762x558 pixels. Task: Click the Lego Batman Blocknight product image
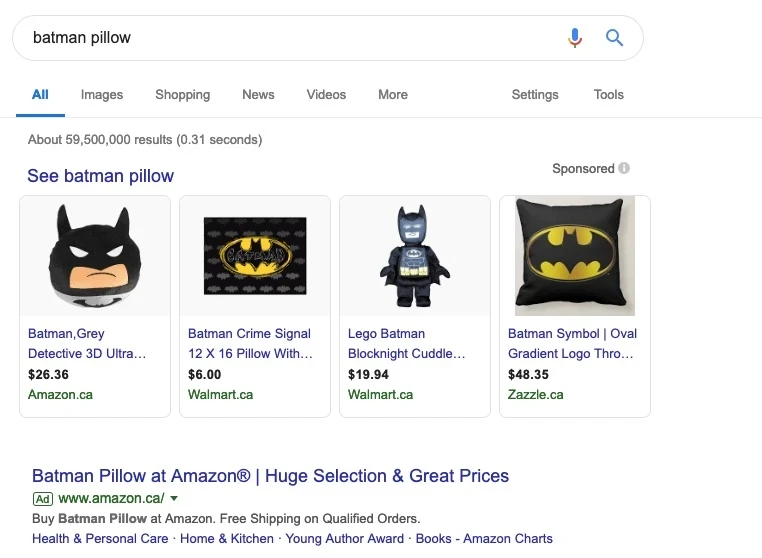click(415, 256)
